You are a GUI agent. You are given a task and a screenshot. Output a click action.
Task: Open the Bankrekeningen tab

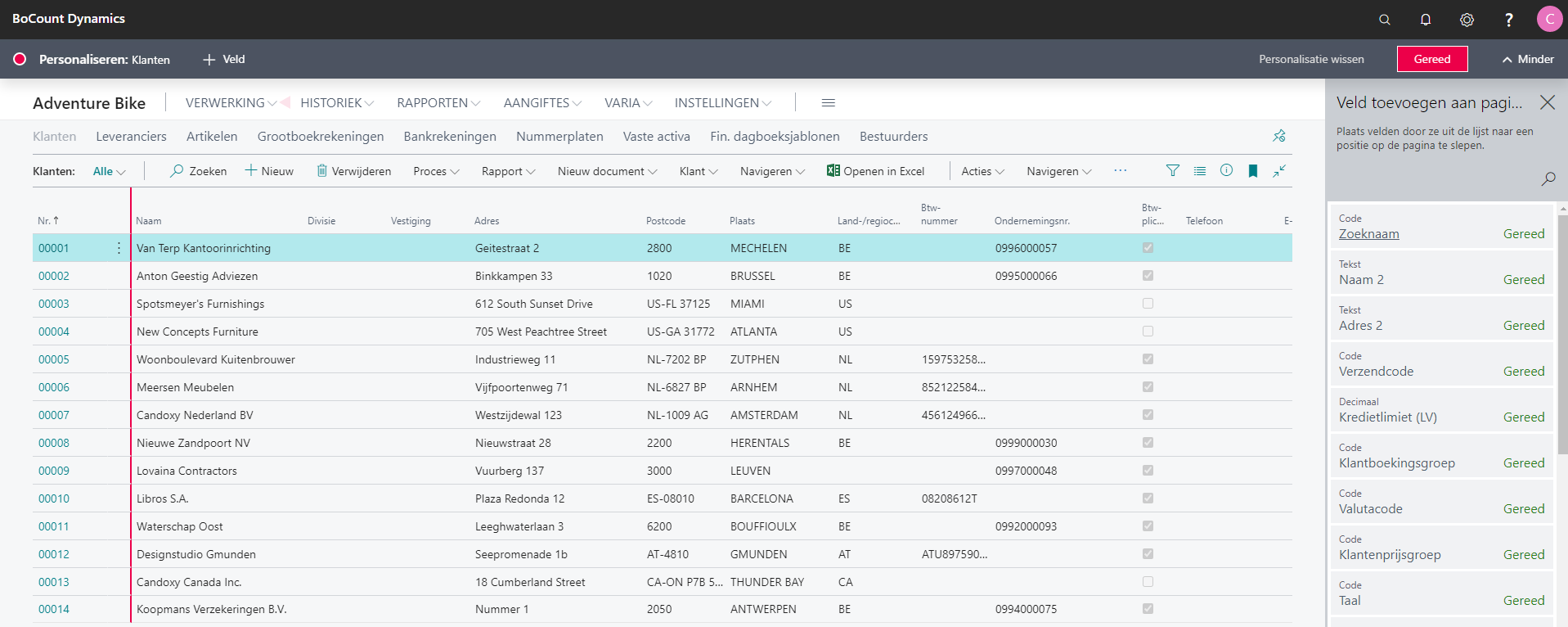[x=450, y=137]
